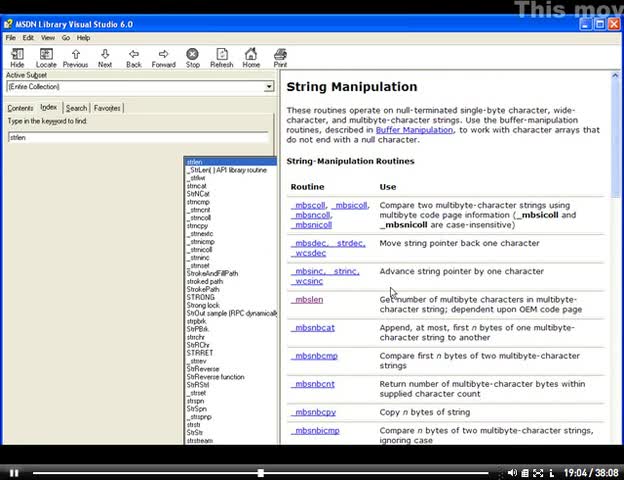Select strrchr index entry
The height and width of the screenshot is (480, 624).
[195, 337]
